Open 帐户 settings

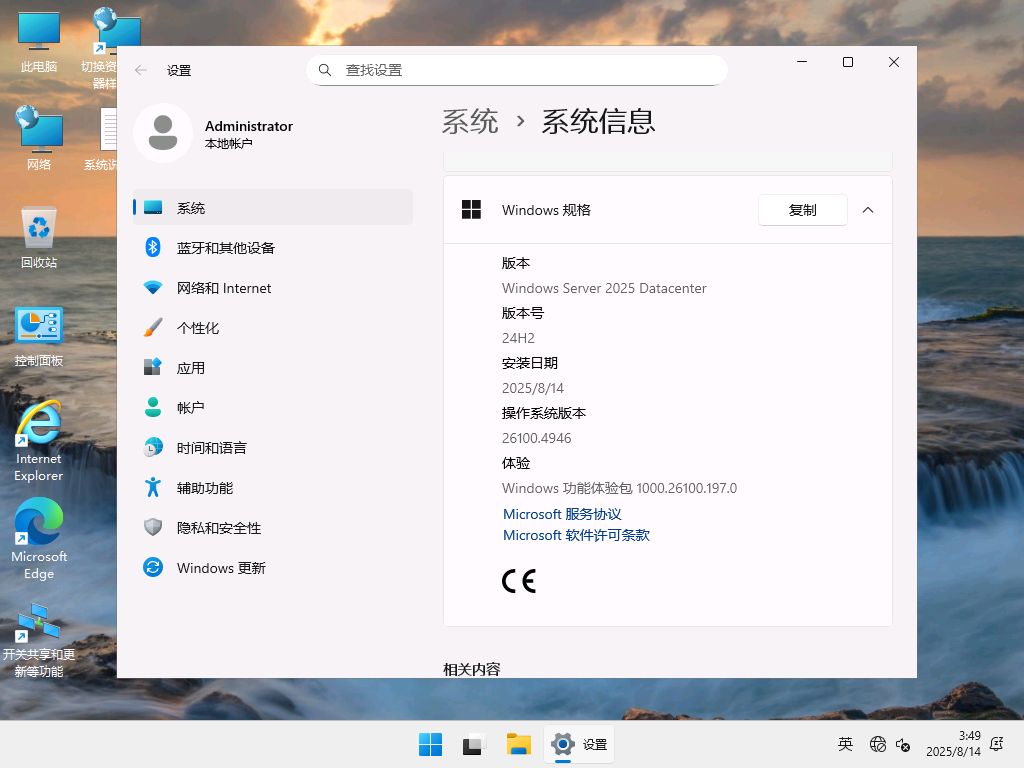[x=273, y=408]
